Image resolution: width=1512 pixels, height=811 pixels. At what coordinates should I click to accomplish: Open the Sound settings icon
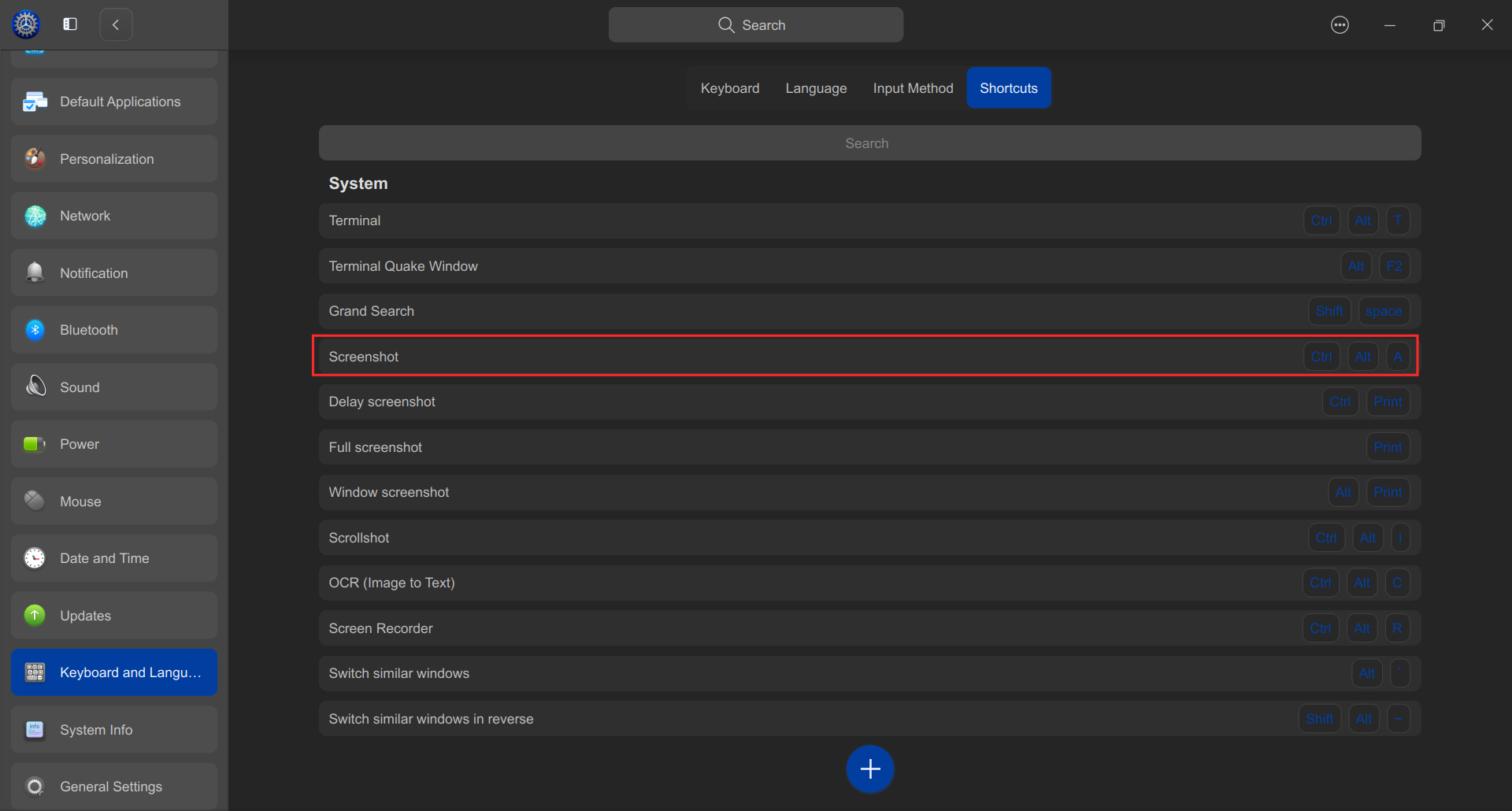coord(35,387)
